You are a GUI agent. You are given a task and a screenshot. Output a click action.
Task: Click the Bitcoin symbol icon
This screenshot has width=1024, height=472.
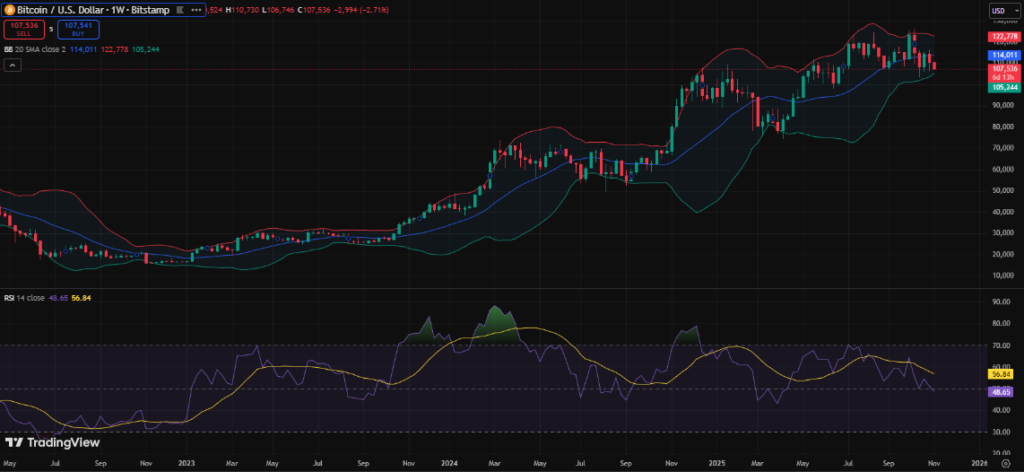point(7,10)
